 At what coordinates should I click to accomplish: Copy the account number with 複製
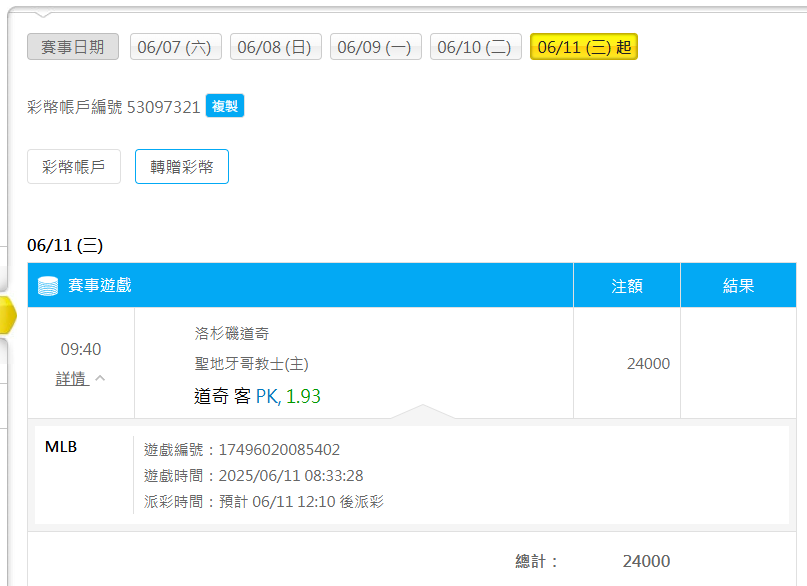[225, 106]
